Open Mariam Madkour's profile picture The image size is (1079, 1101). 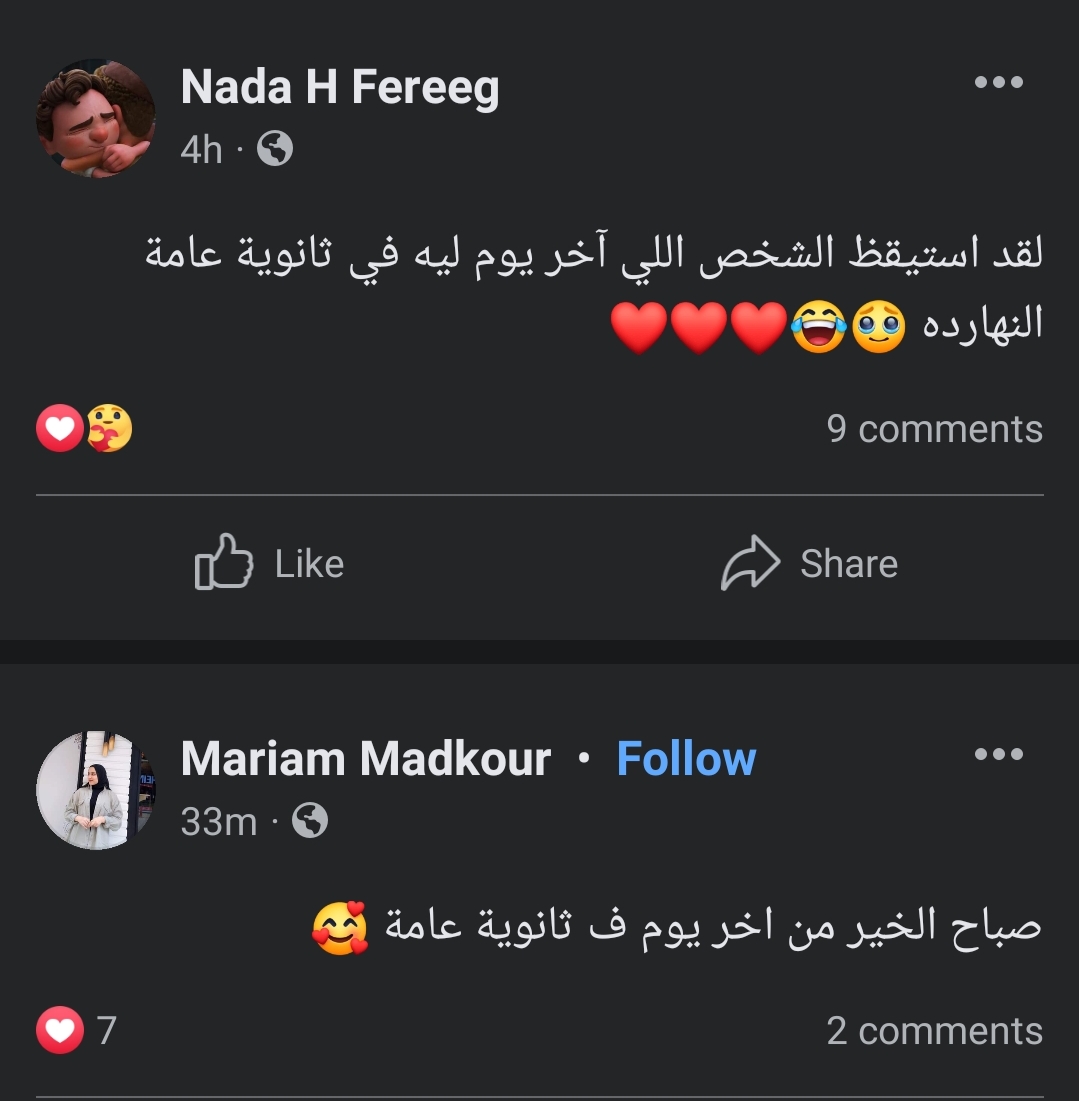[95, 790]
